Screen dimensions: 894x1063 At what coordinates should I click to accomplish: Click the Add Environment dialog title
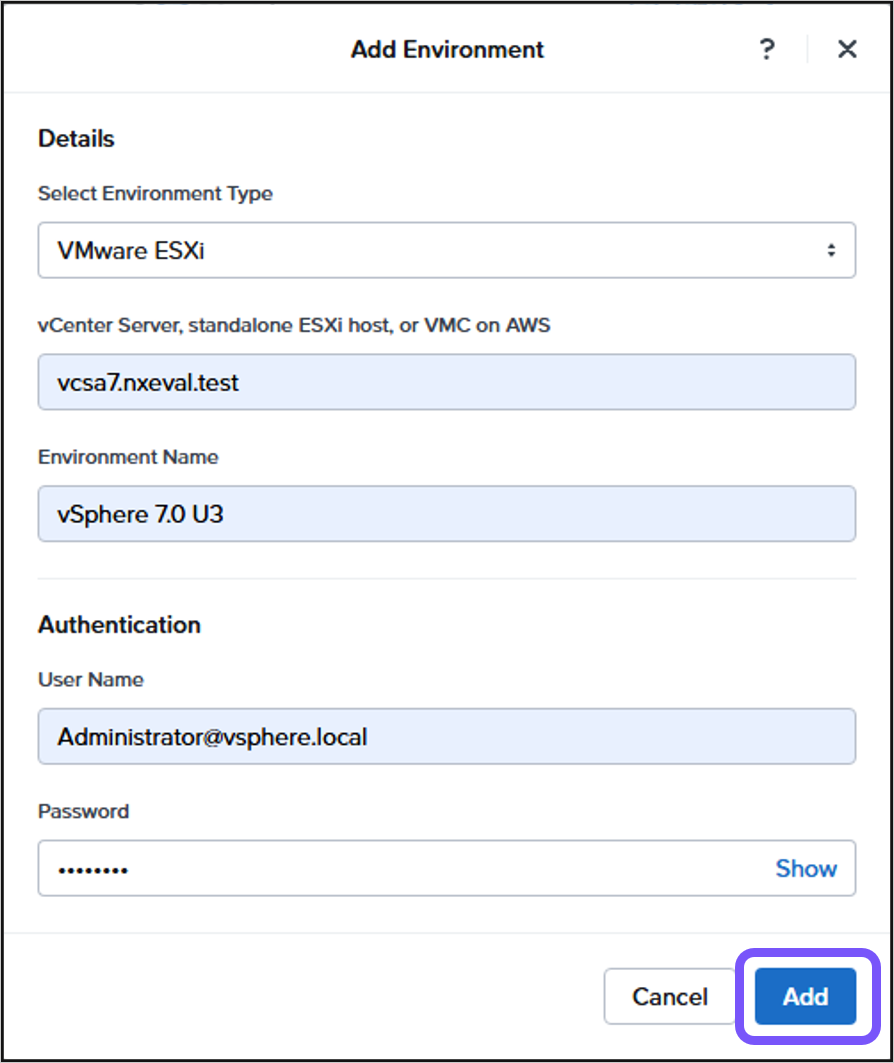(x=446, y=49)
